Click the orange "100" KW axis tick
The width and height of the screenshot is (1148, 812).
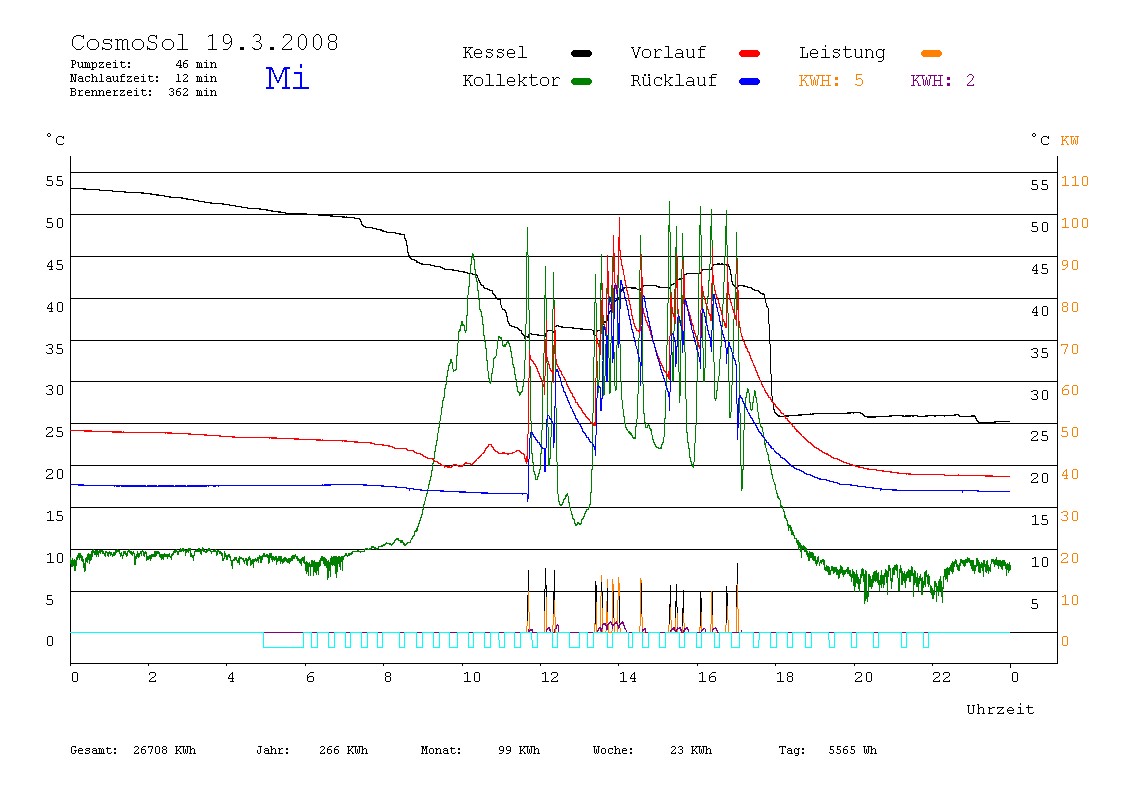(1075, 223)
